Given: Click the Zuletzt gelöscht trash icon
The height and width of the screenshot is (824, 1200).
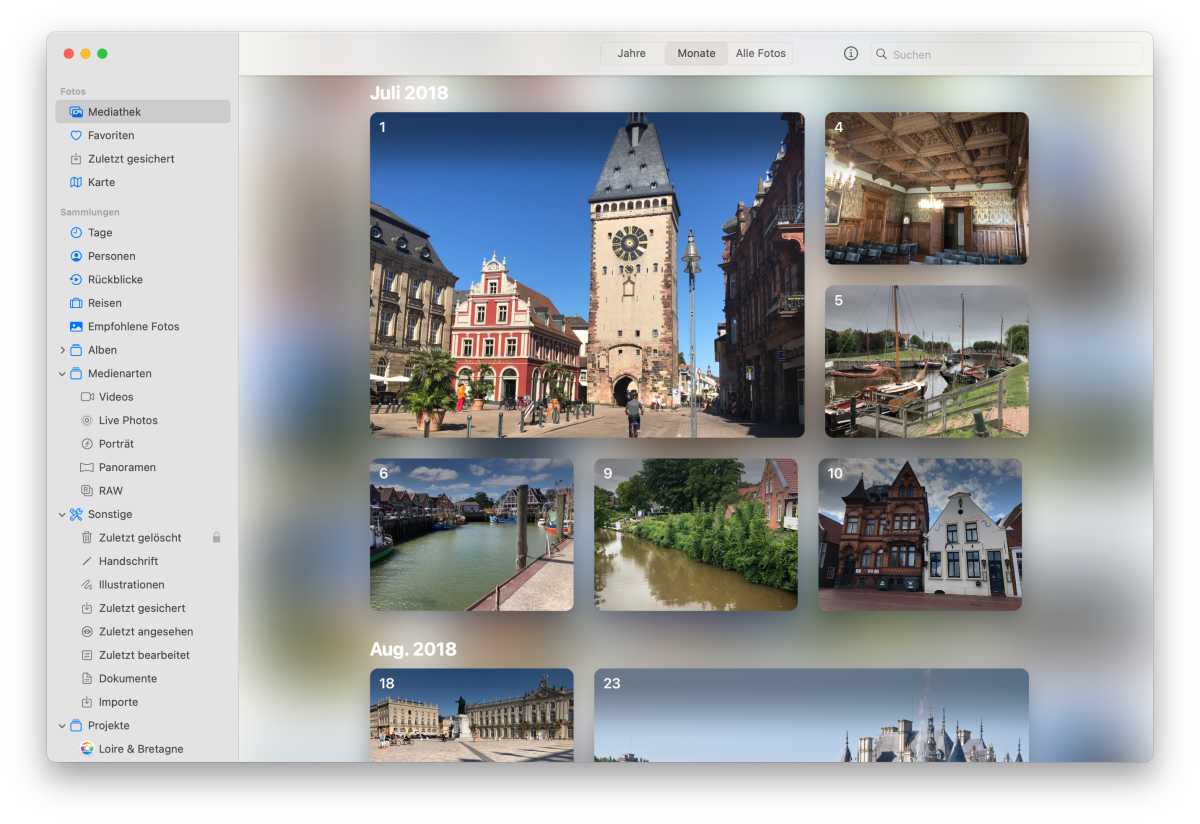Looking at the screenshot, I should point(87,537).
